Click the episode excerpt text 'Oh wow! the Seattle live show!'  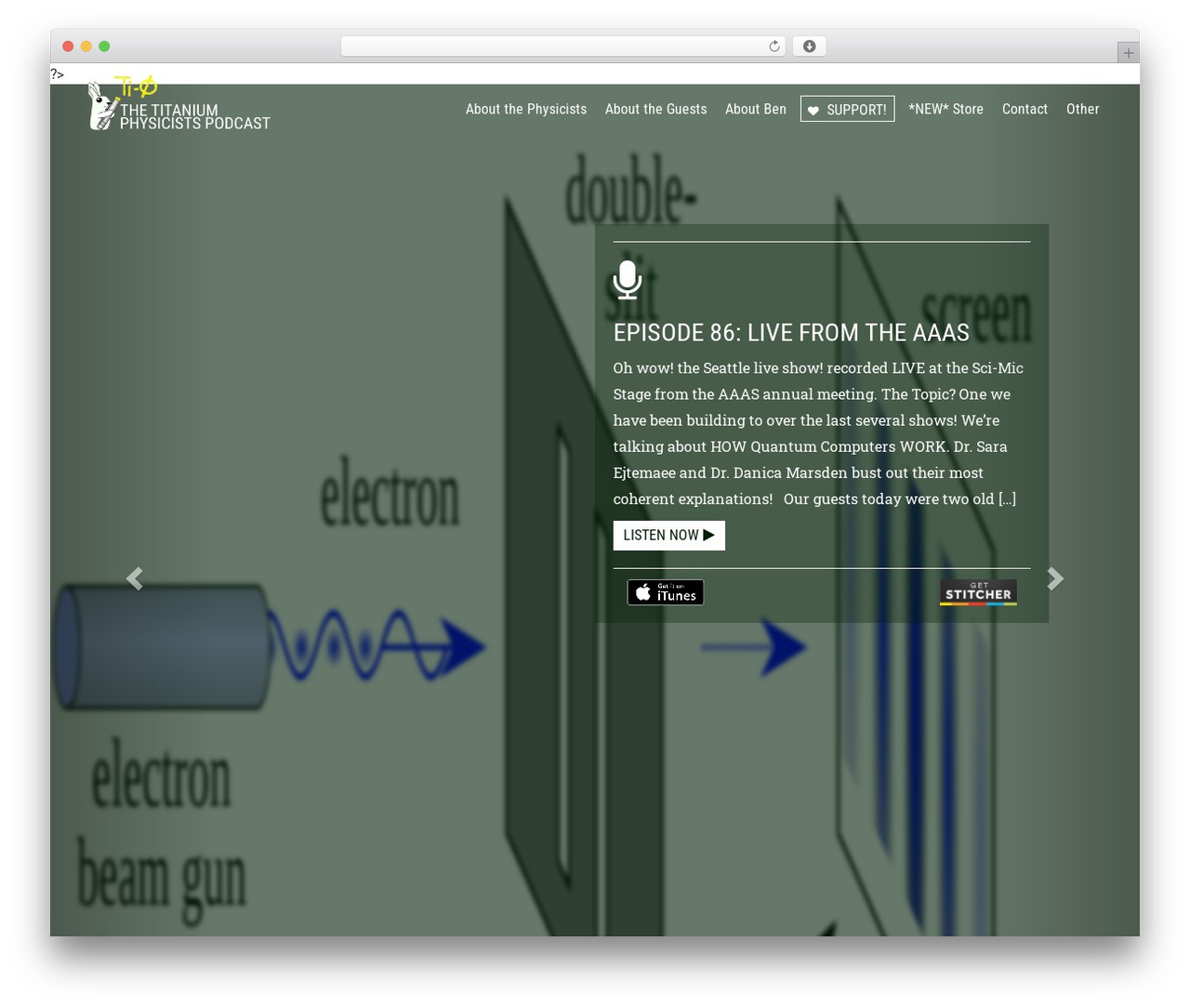click(718, 368)
